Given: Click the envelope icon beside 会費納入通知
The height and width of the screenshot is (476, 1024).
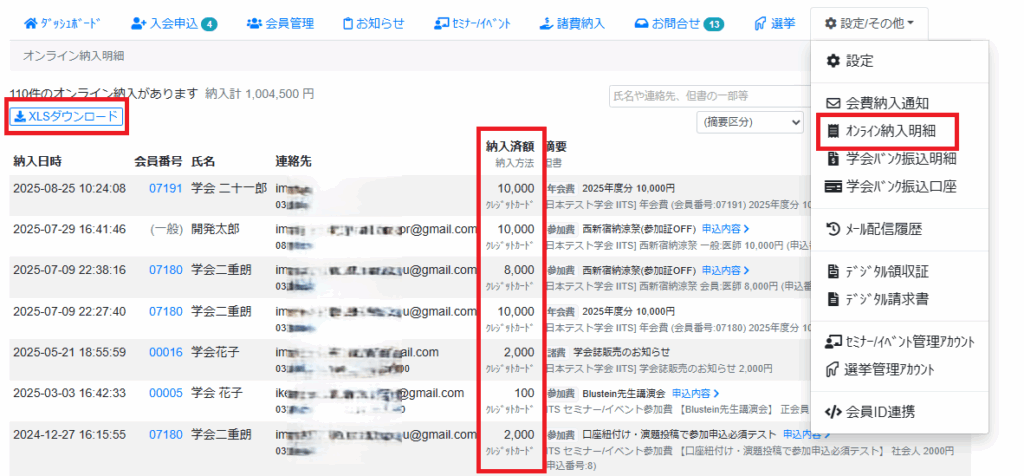Looking at the screenshot, I should (x=832, y=102).
